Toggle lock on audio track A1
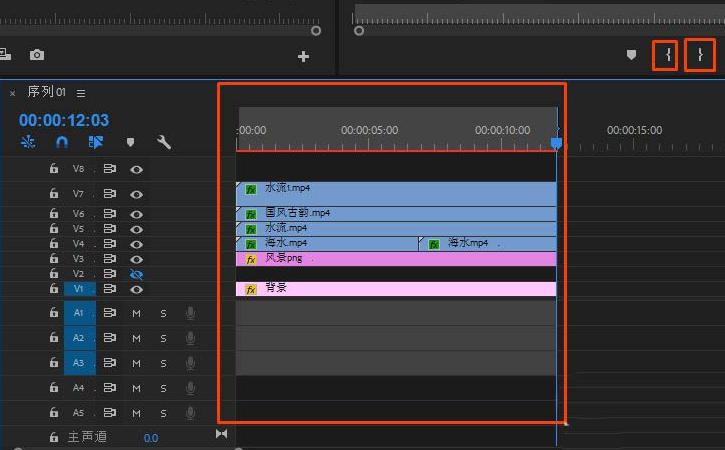The image size is (725, 450). click(x=54, y=313)
